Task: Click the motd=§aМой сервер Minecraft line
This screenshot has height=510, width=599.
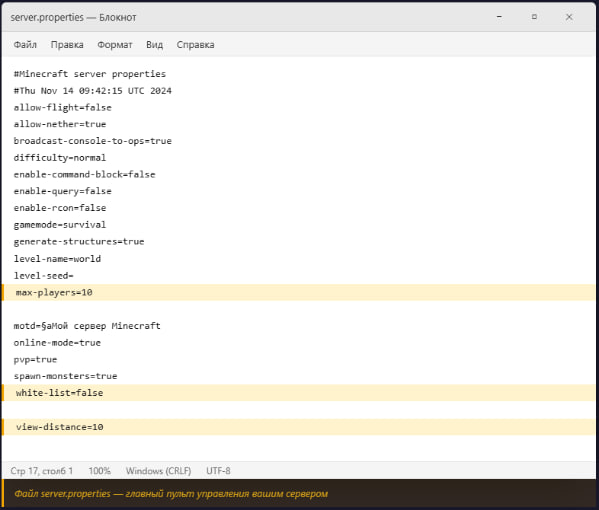Action: pyautogui.click(x=87, y=326)
